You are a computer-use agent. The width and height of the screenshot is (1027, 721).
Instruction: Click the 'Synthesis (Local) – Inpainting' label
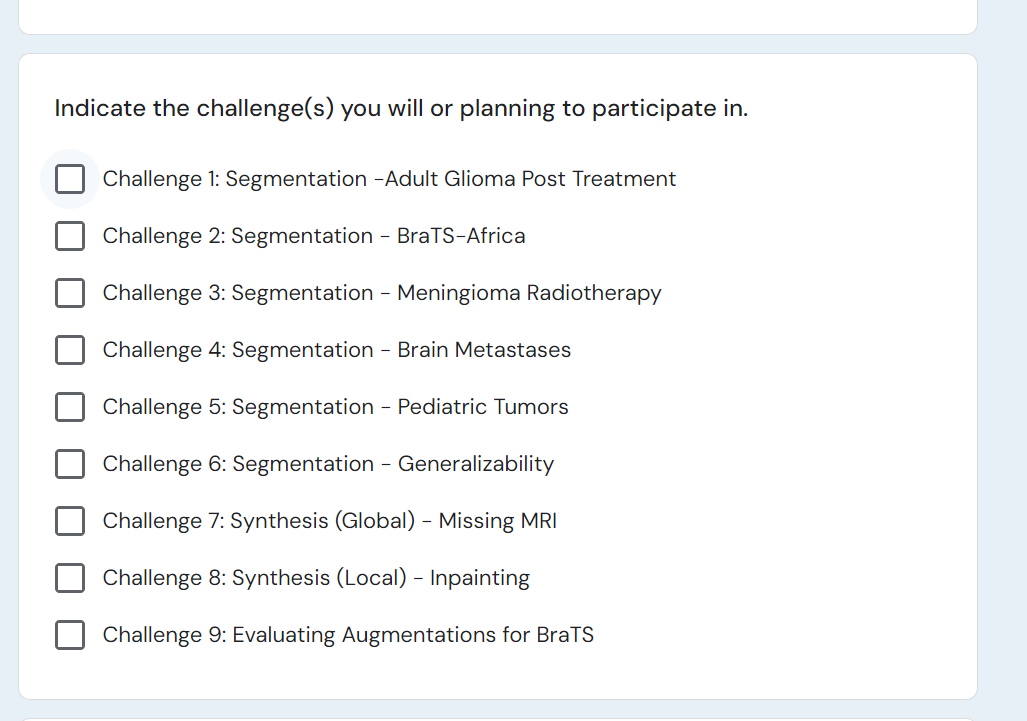[x=381, y=578]
